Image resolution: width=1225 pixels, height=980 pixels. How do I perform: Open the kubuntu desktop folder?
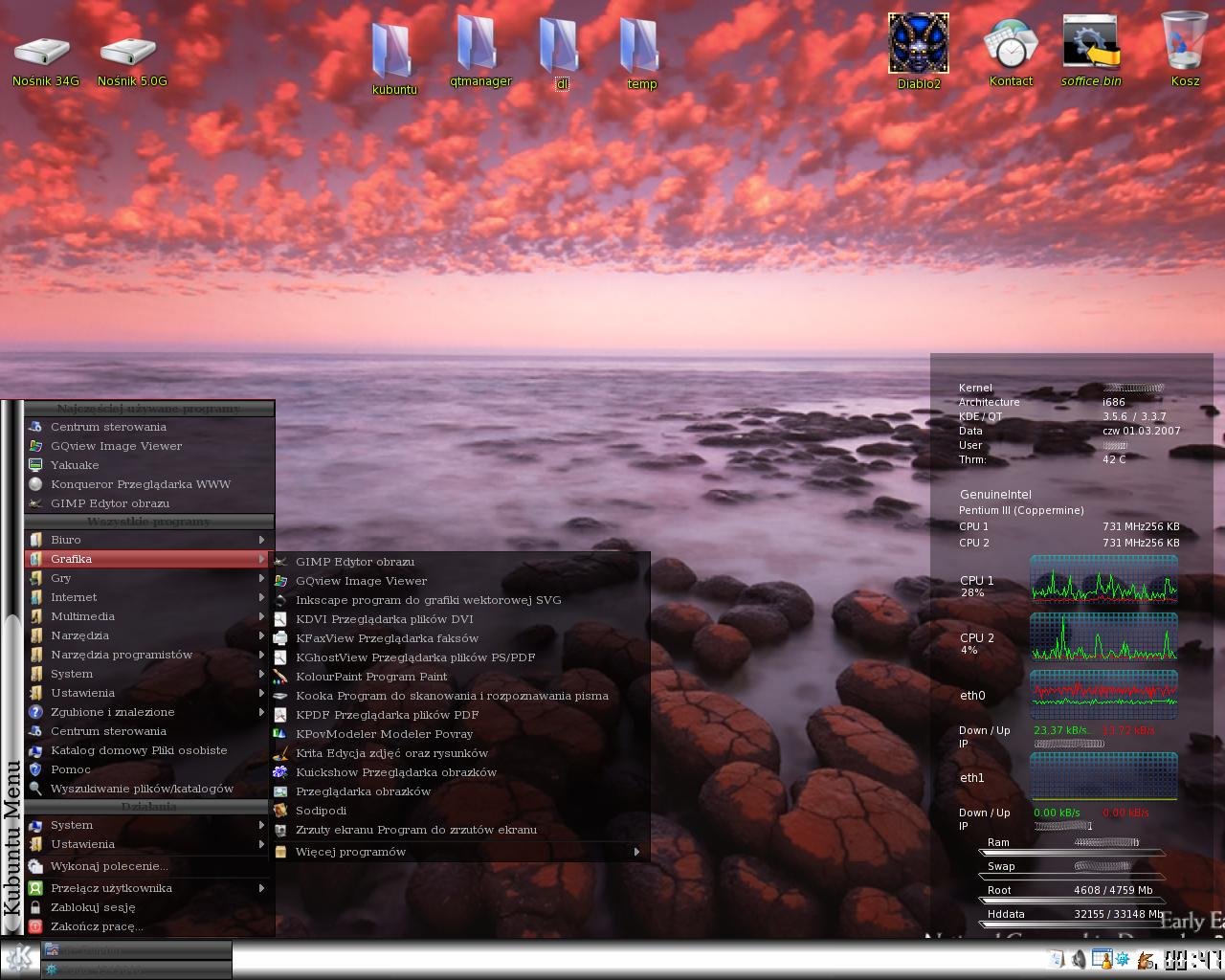point(394,57)
